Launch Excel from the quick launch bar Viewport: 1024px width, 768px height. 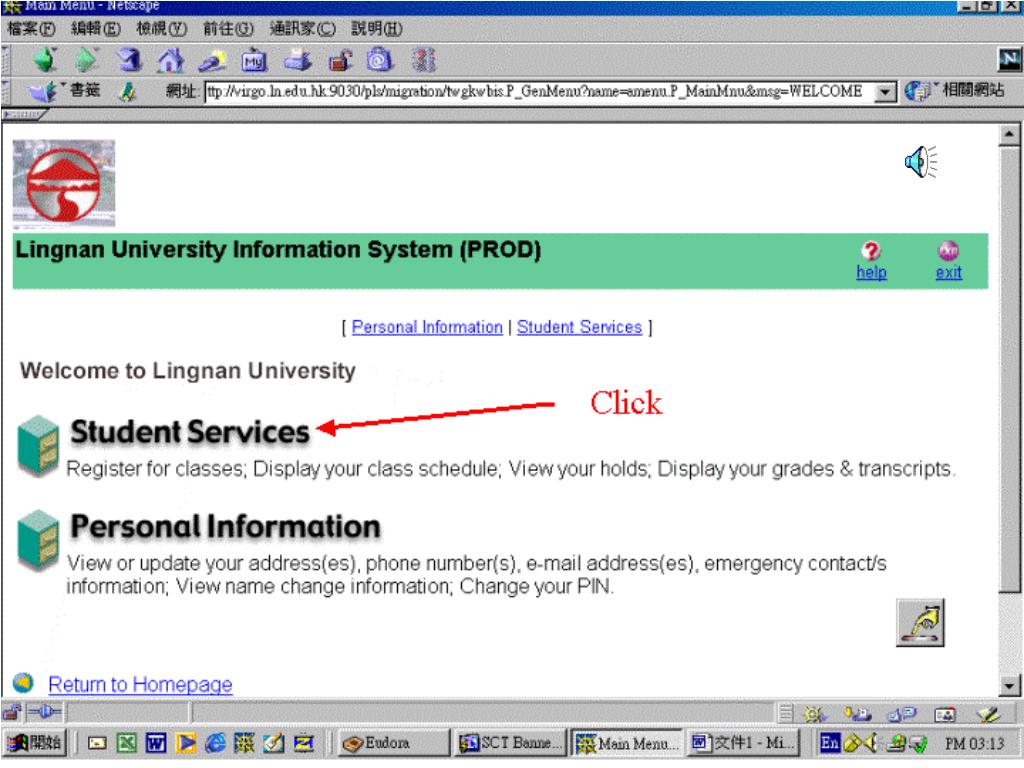(x=127, y=743)
